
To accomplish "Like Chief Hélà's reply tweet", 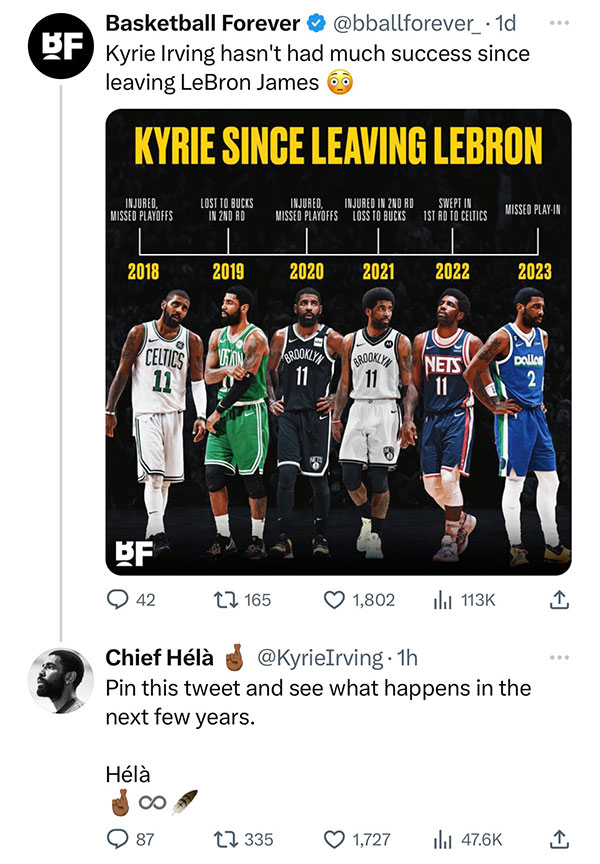I will 334,839.
